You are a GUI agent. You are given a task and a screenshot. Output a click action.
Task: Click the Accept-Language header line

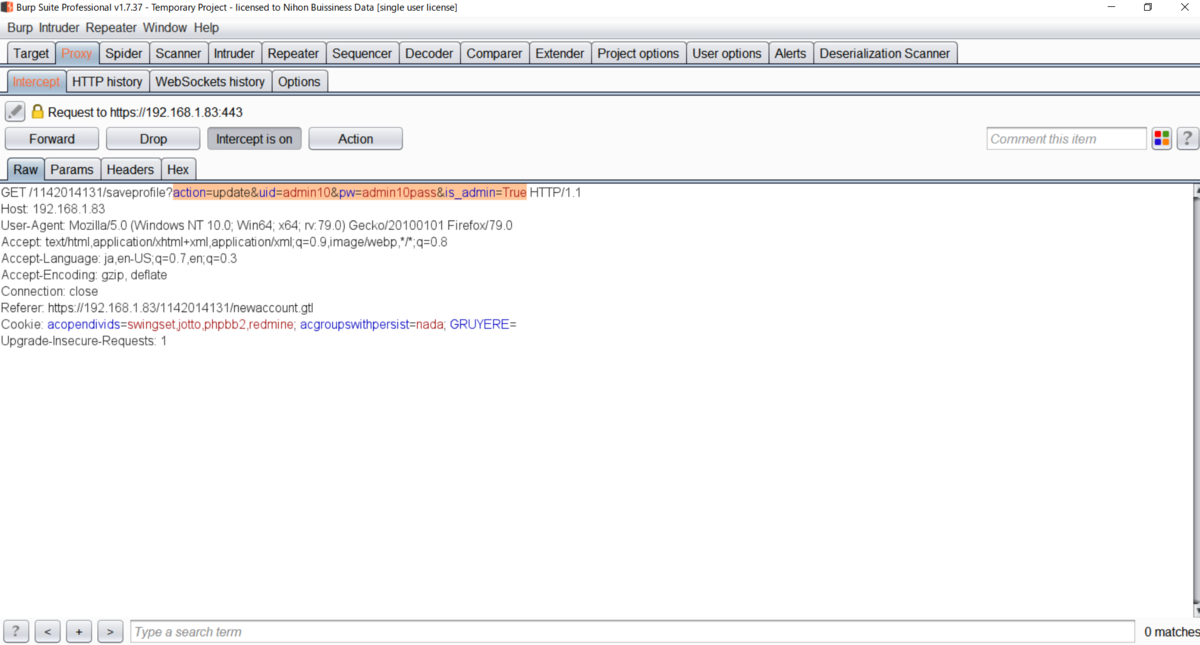[119, 258]
